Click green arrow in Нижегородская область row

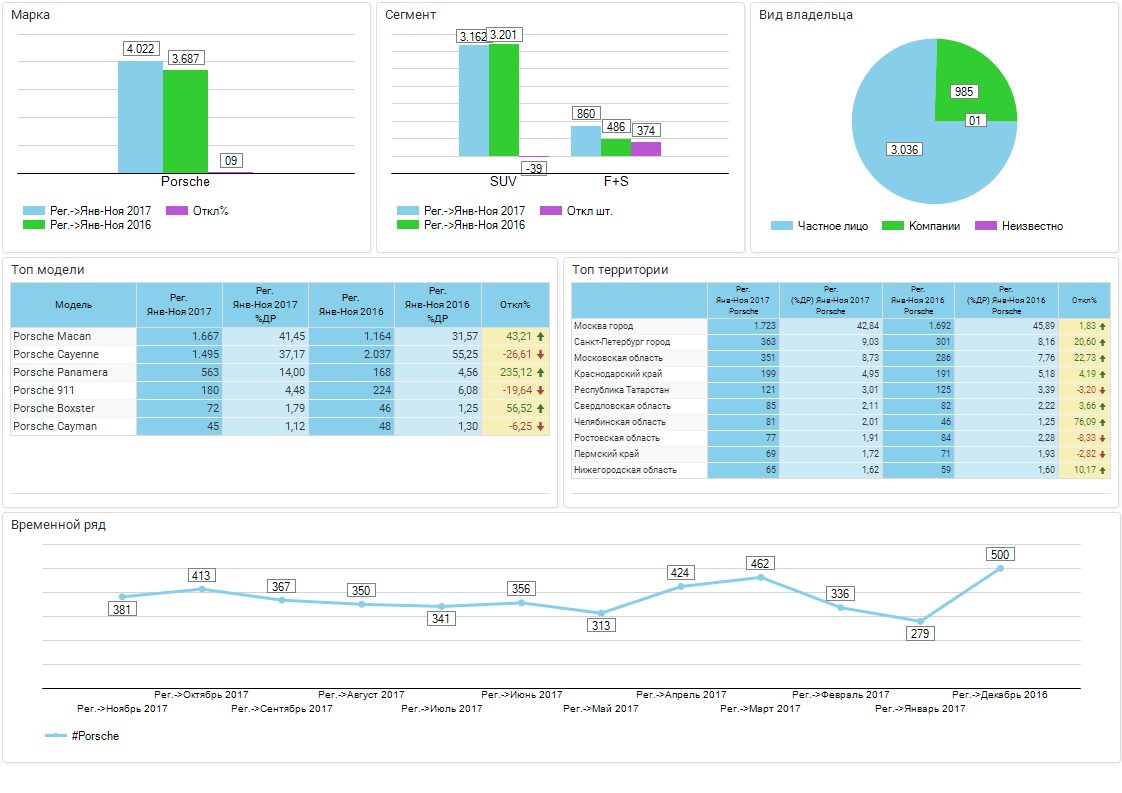point(1103,470)
